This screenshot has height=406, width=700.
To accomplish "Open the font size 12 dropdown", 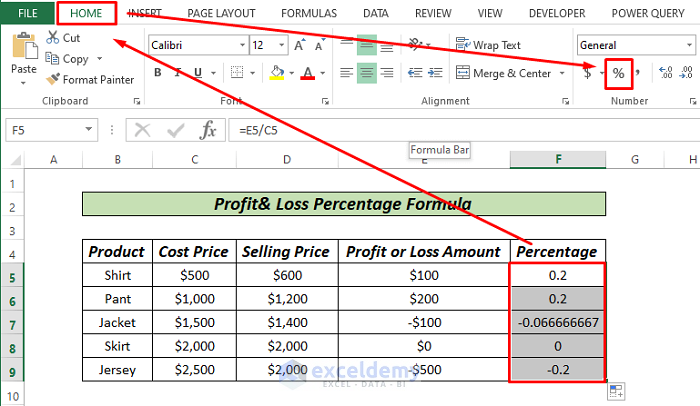I will tap(282, 45).
